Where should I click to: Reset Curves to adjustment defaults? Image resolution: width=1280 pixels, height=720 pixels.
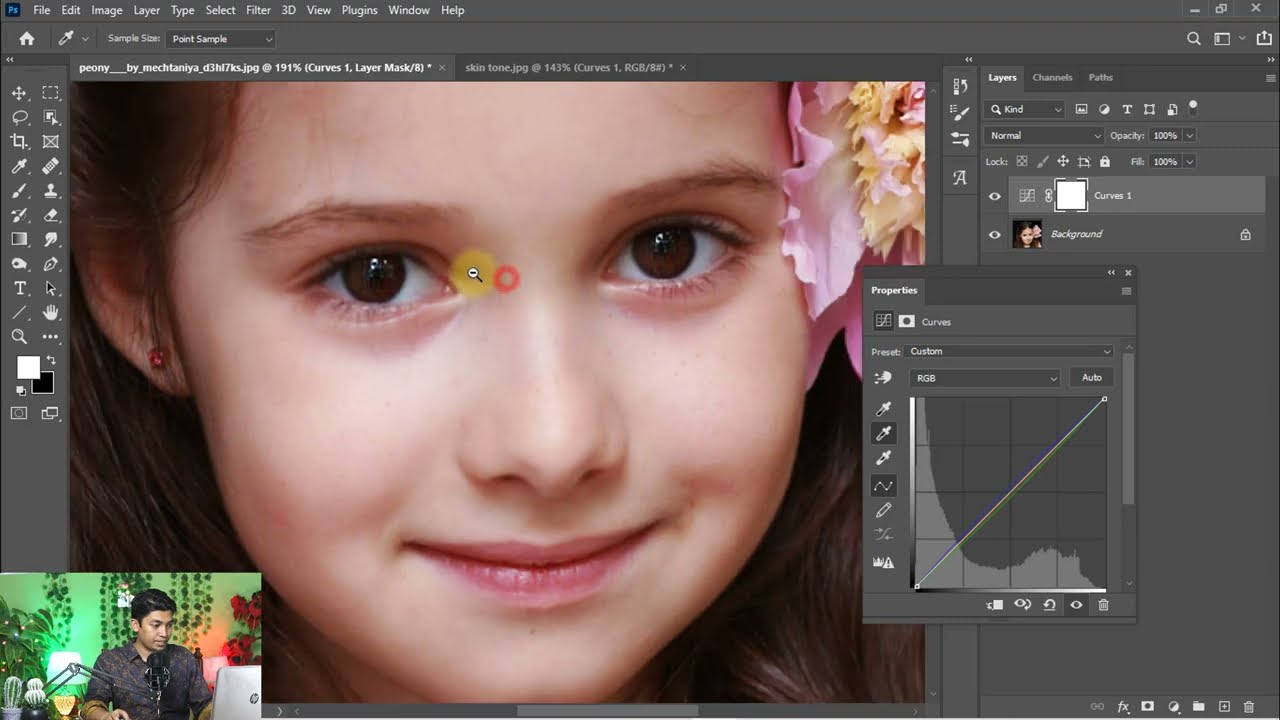click(x=1049, y=605)
